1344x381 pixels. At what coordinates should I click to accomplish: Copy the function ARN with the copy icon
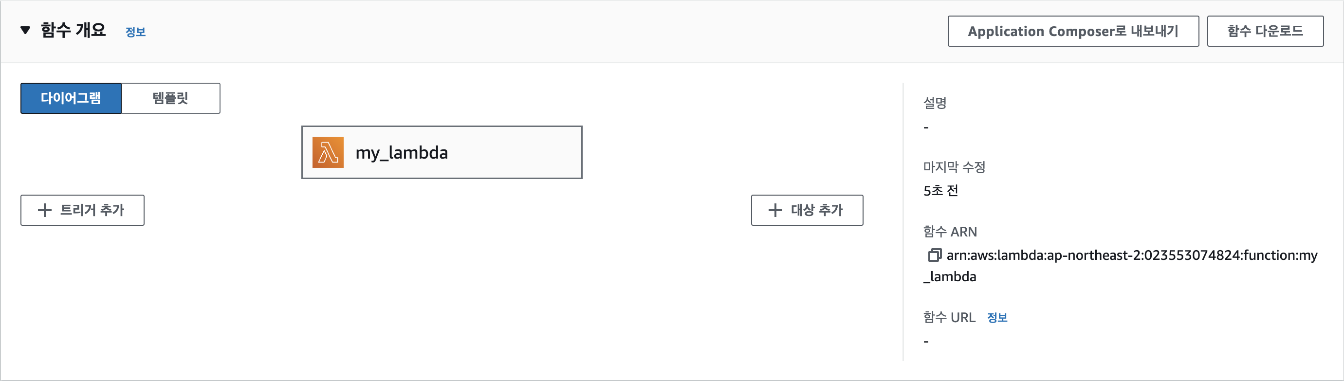[935, 256]
